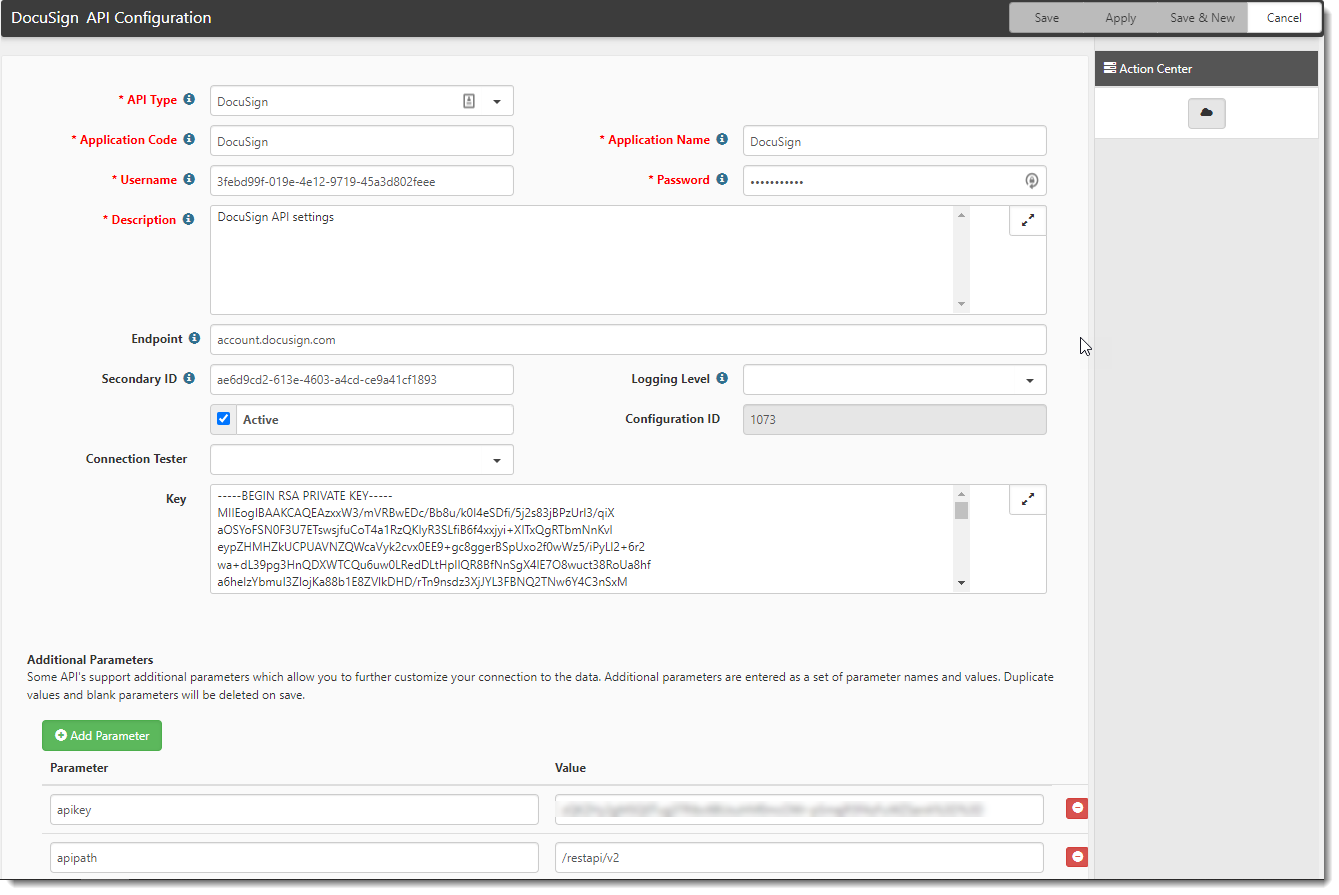Click the Add Parameter button
The height and width of the screenshot is (895, 1339).
coord(102,736)
